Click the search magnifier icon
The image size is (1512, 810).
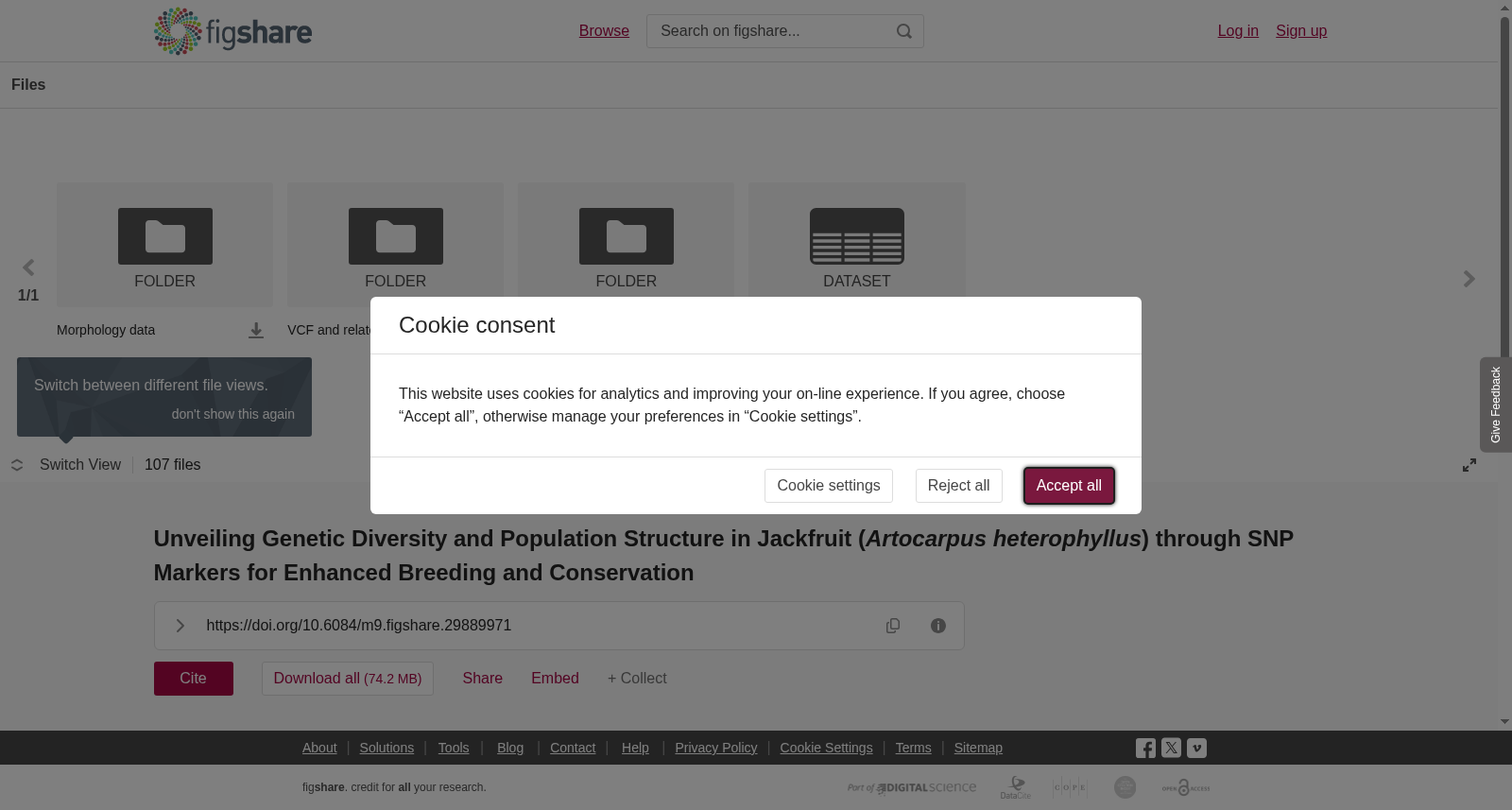tap(904, 31)
